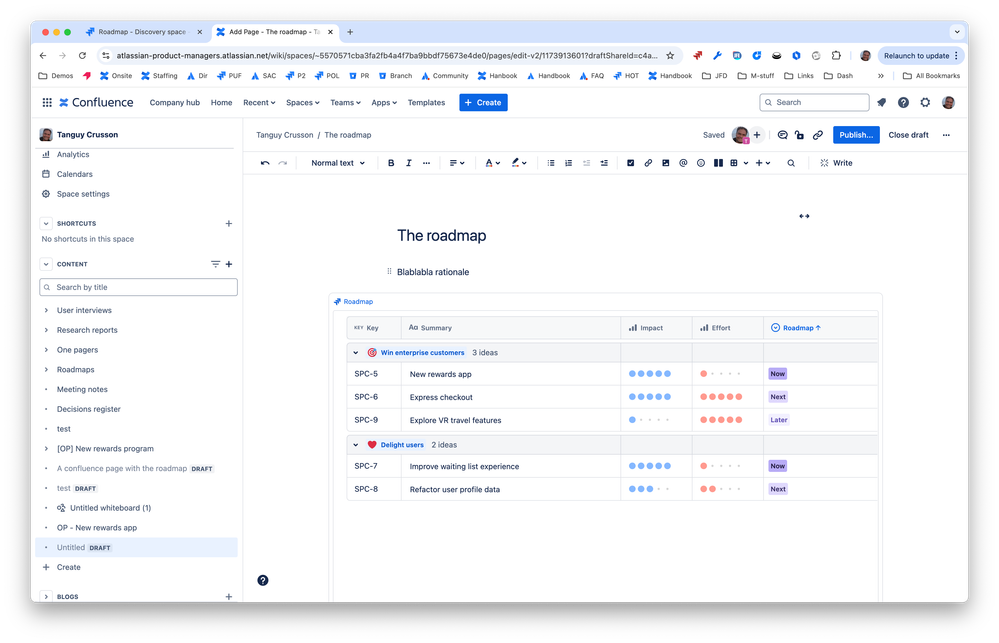
Task: Toggle the page width arrows
Action: click(804, 216)
